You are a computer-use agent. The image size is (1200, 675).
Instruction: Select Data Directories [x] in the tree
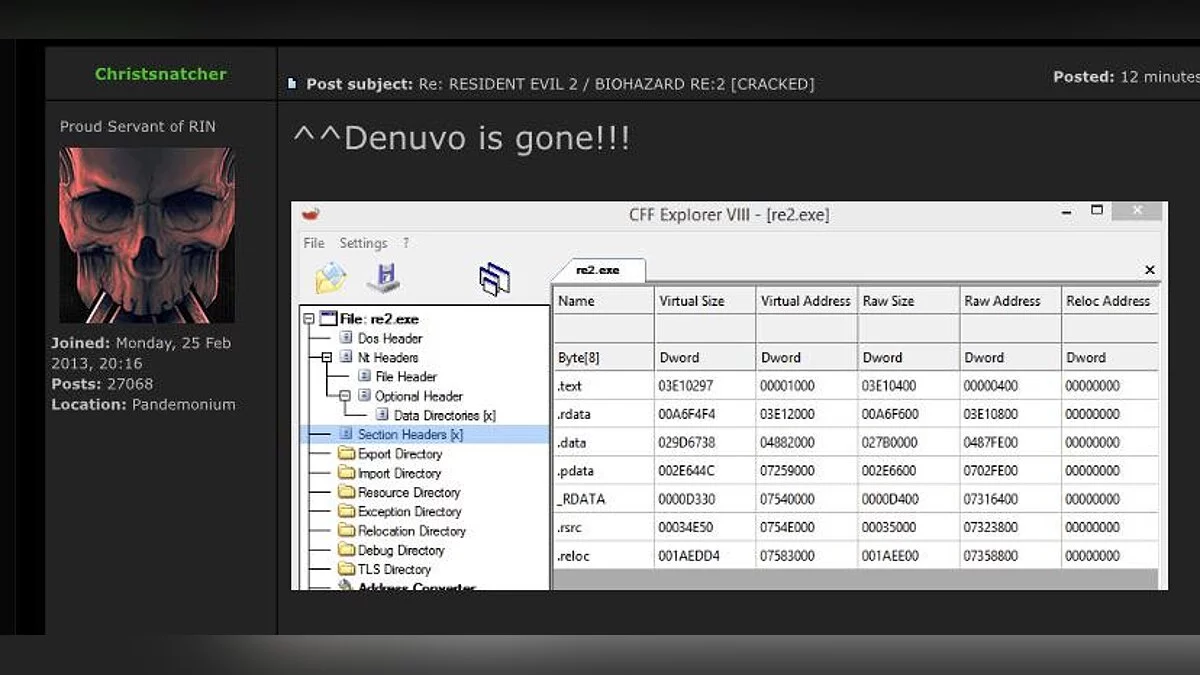coord(445,415)
